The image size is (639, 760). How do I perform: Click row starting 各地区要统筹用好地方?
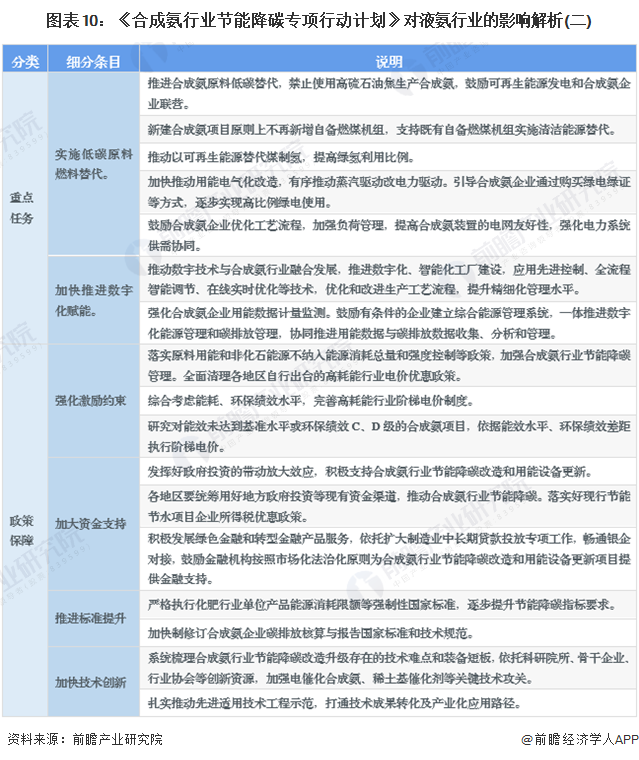pos(388,507)
